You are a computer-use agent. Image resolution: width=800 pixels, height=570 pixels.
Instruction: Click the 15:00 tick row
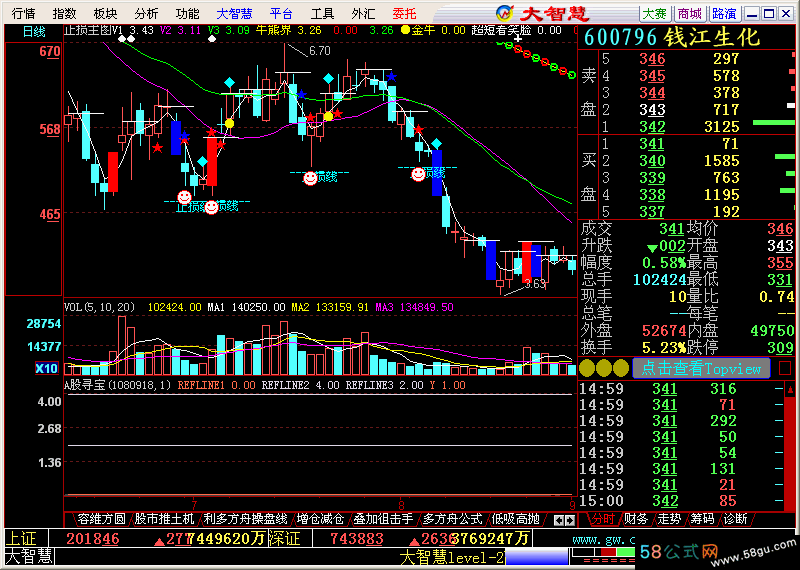pyautogui.click(x=681, y=501)
